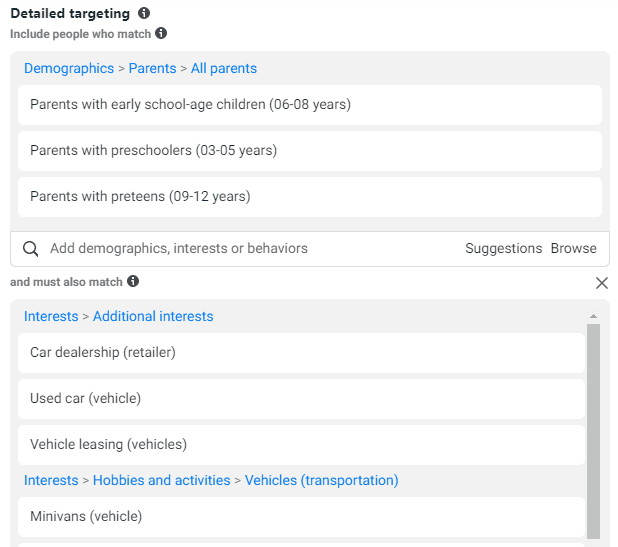
Task: Click info icon next to and must also match
Action: [133, 282]
